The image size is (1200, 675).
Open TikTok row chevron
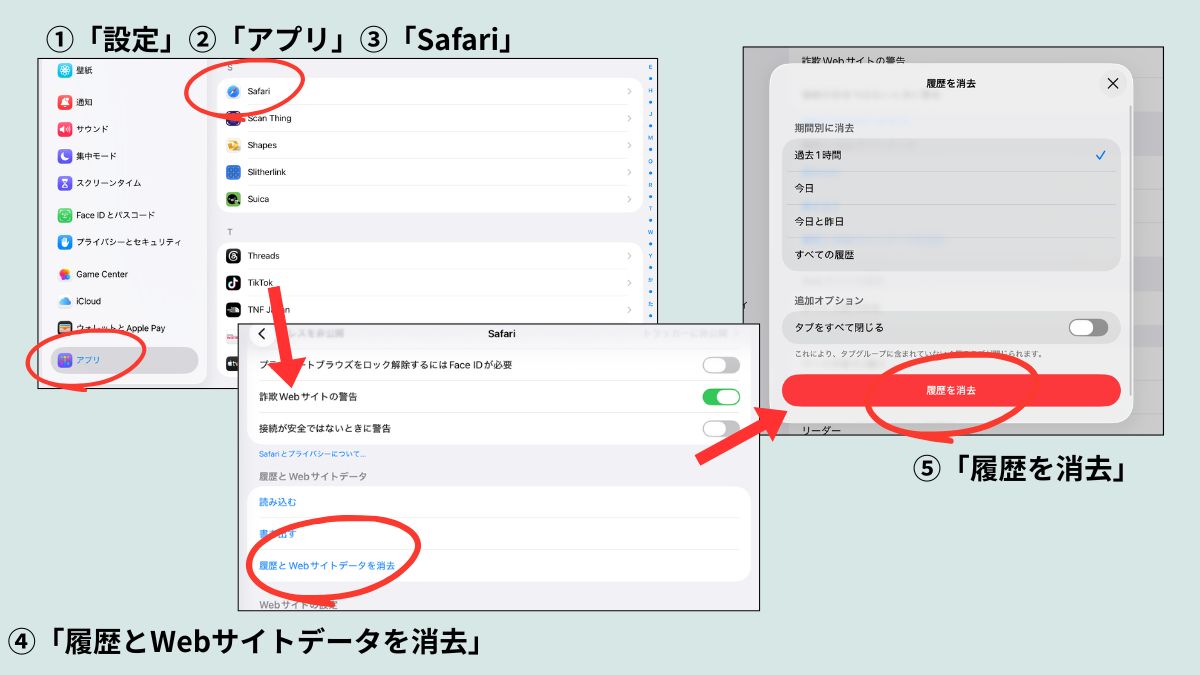click(x=629, y=283)
